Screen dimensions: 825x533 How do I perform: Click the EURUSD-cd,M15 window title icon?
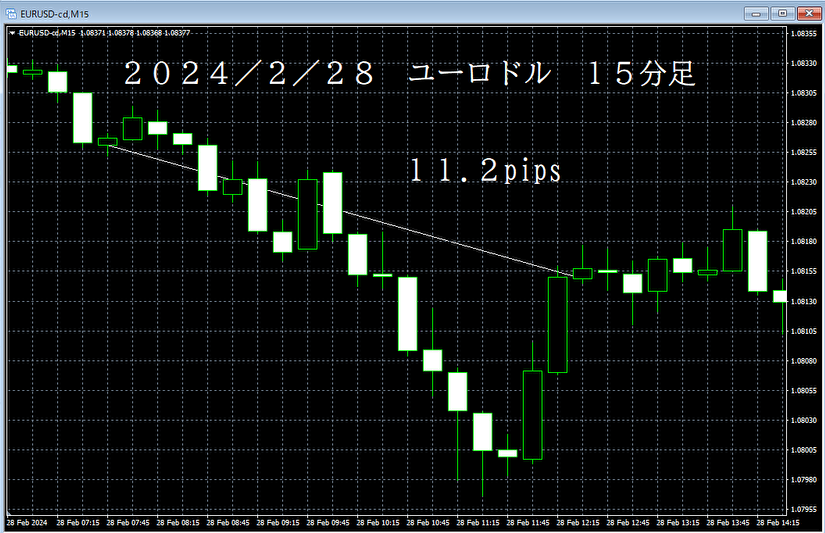pyautogui.click(x=11, y=14)
